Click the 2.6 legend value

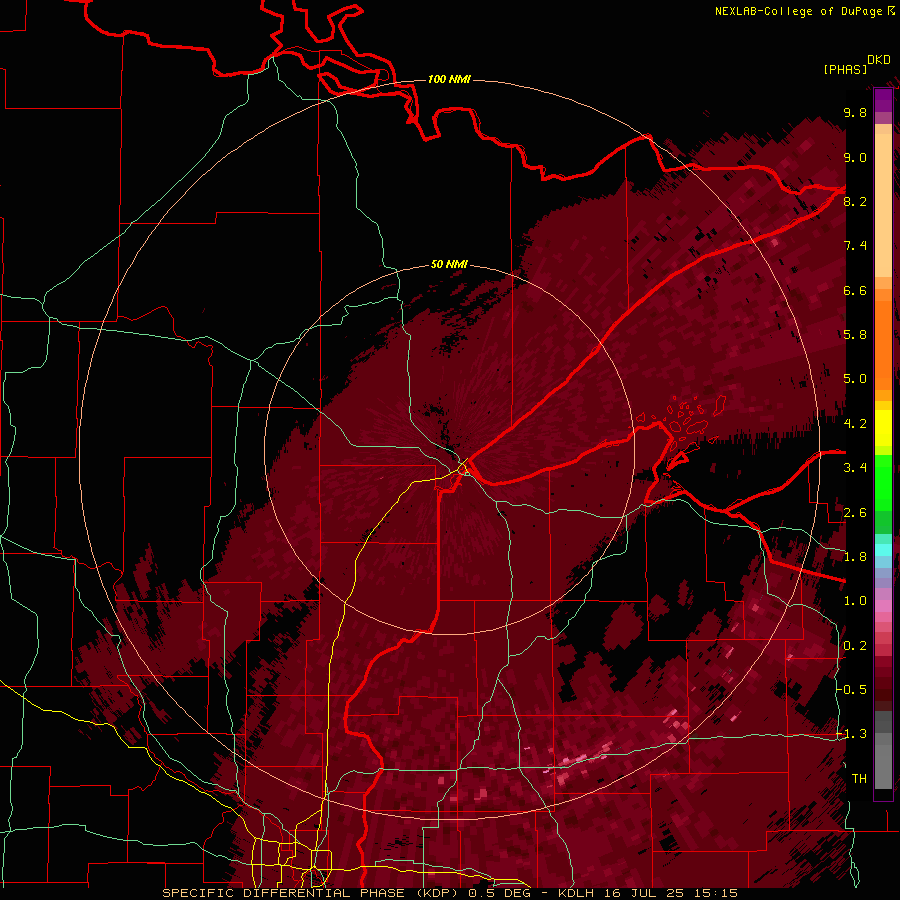tap(855, 513)
